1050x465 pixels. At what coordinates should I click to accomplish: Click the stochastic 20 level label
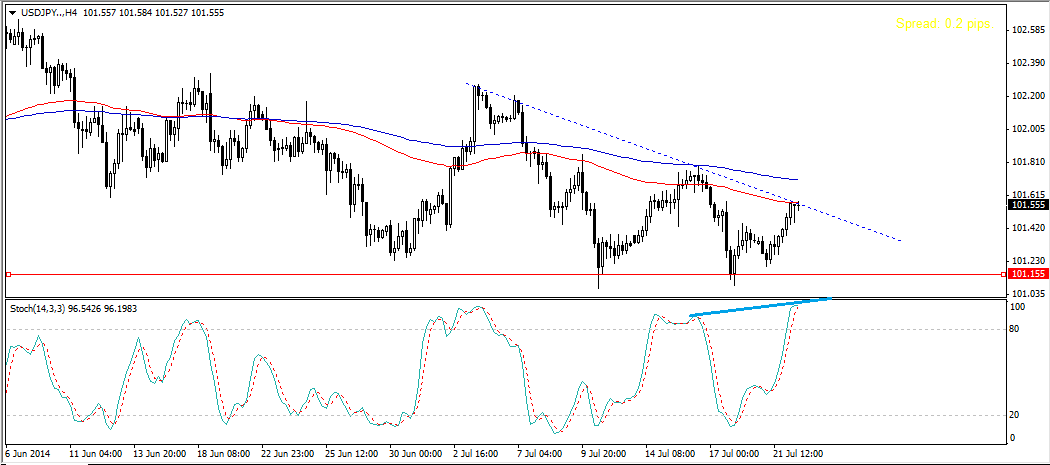pyautogui.click(x=1016, y=415)
